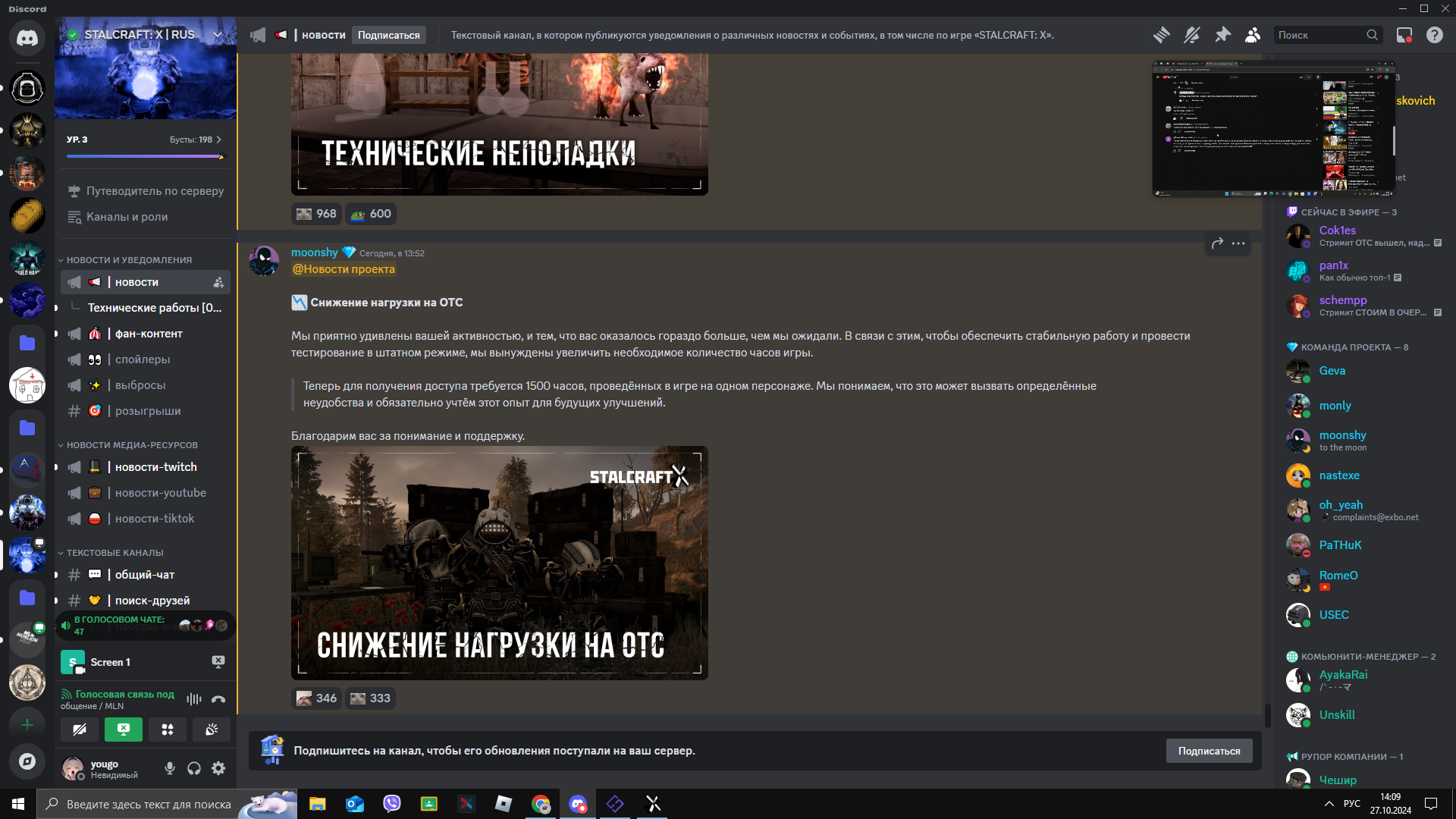Open the Help question mark icon
The width and height of the screenshot is (1456, 819).
pyautogui.click(x=1435, y=35)
